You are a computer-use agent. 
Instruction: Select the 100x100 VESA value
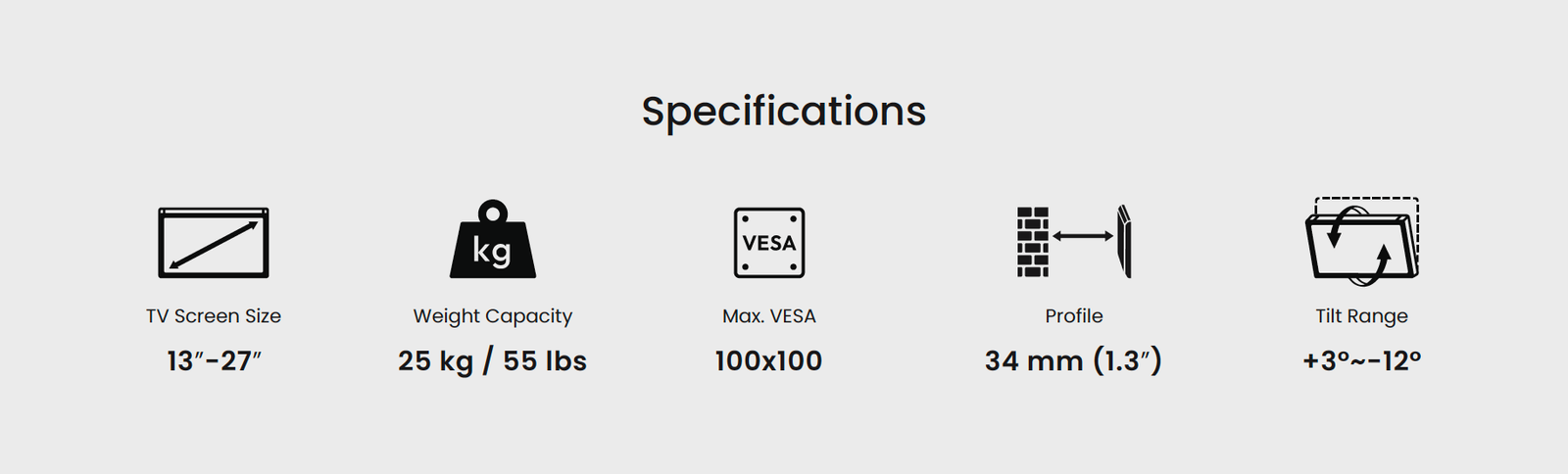tap(769, 361)
